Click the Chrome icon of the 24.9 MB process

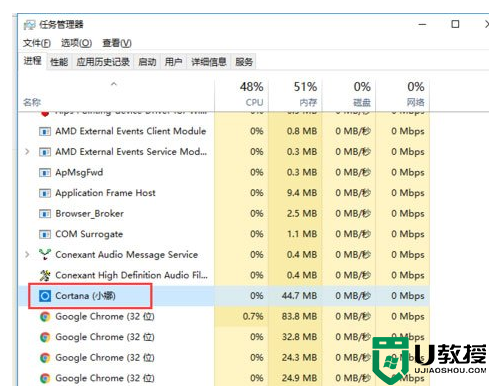click(45, 378)
